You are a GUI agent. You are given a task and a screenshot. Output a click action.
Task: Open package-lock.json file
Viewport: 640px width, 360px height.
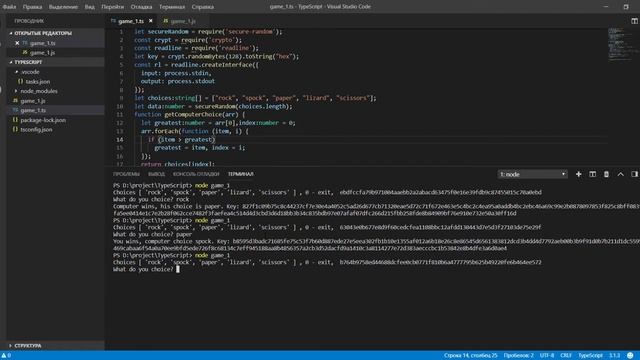(55, 120)
